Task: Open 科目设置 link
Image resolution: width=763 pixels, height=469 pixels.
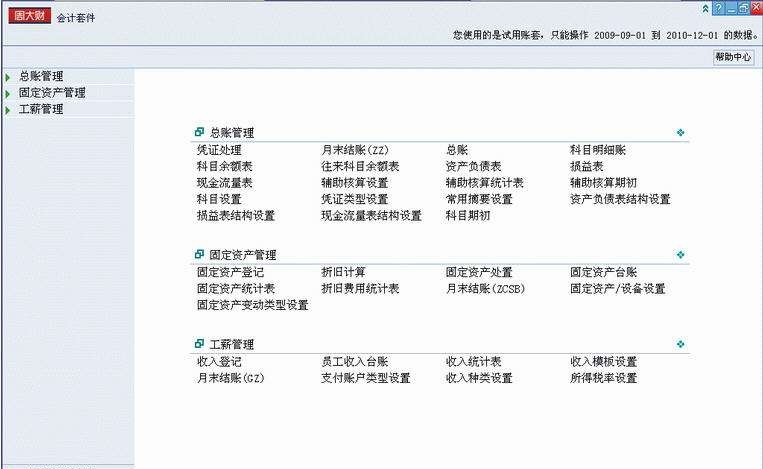Action: [x=219, y=199]
